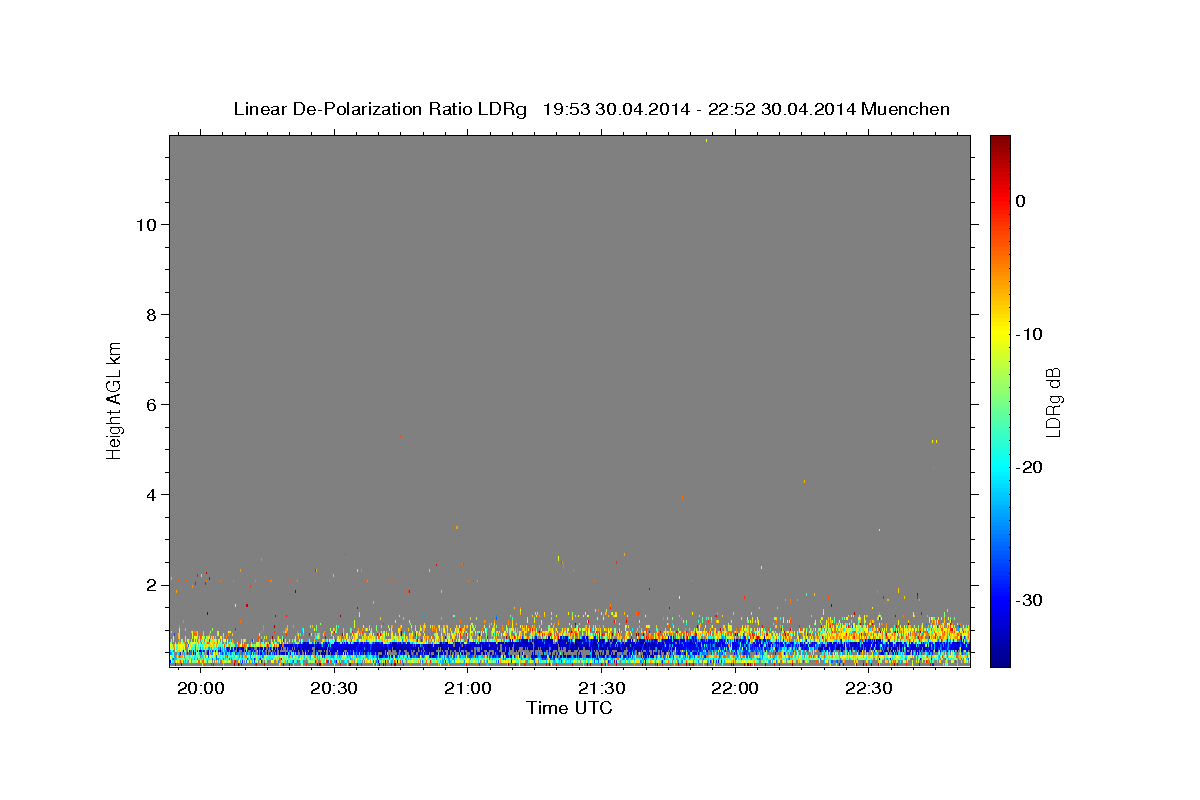
Task: Click the 21:30 time tick label
Action: coord(602,689)
